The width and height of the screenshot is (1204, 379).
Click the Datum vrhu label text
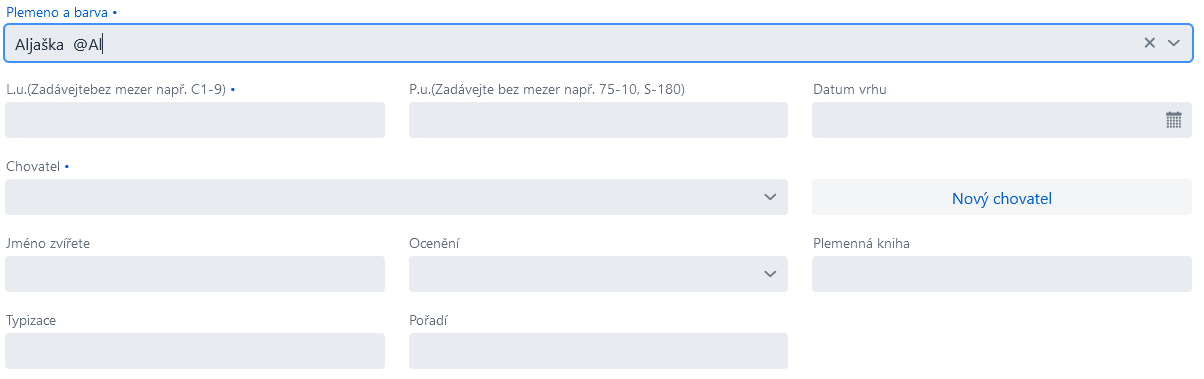(x=850, y=89)
